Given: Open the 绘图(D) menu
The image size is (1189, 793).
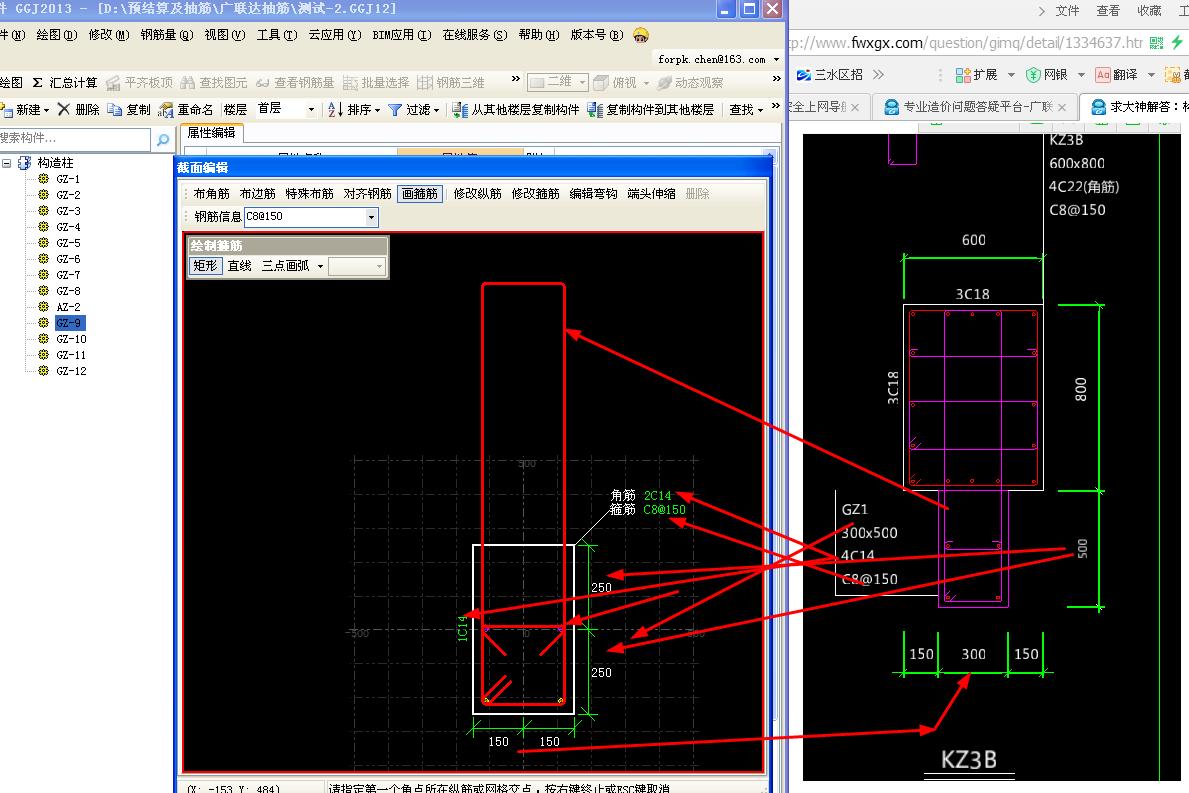Looking at the screenshot, I should click(56, 35).
